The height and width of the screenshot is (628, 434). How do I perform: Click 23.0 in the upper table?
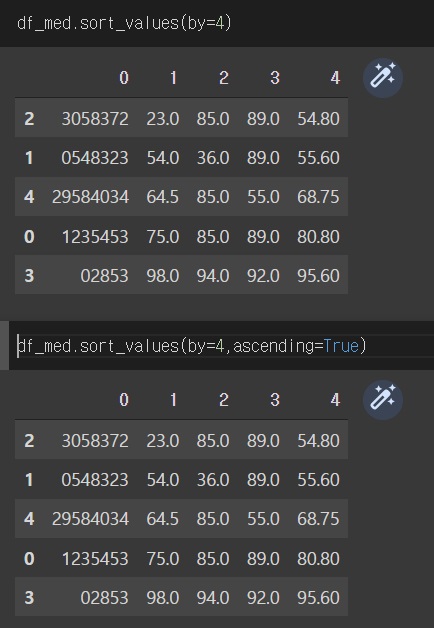[163, 119]
